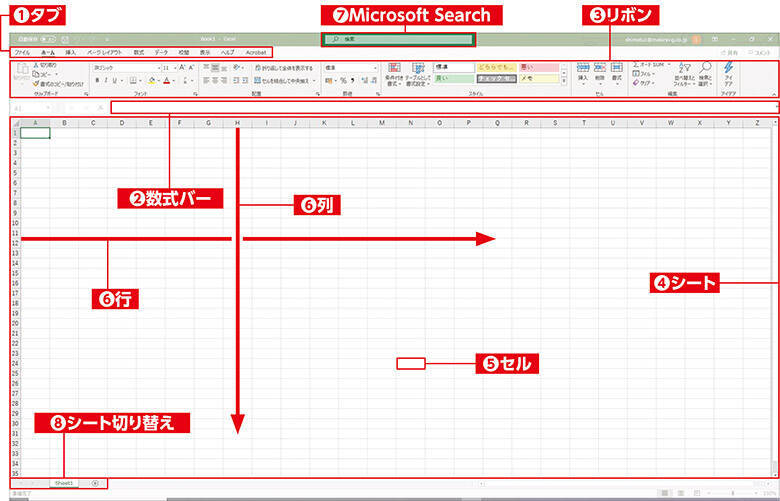Click the Share (共有) button
780x501 pixels.
pos(728,51)
